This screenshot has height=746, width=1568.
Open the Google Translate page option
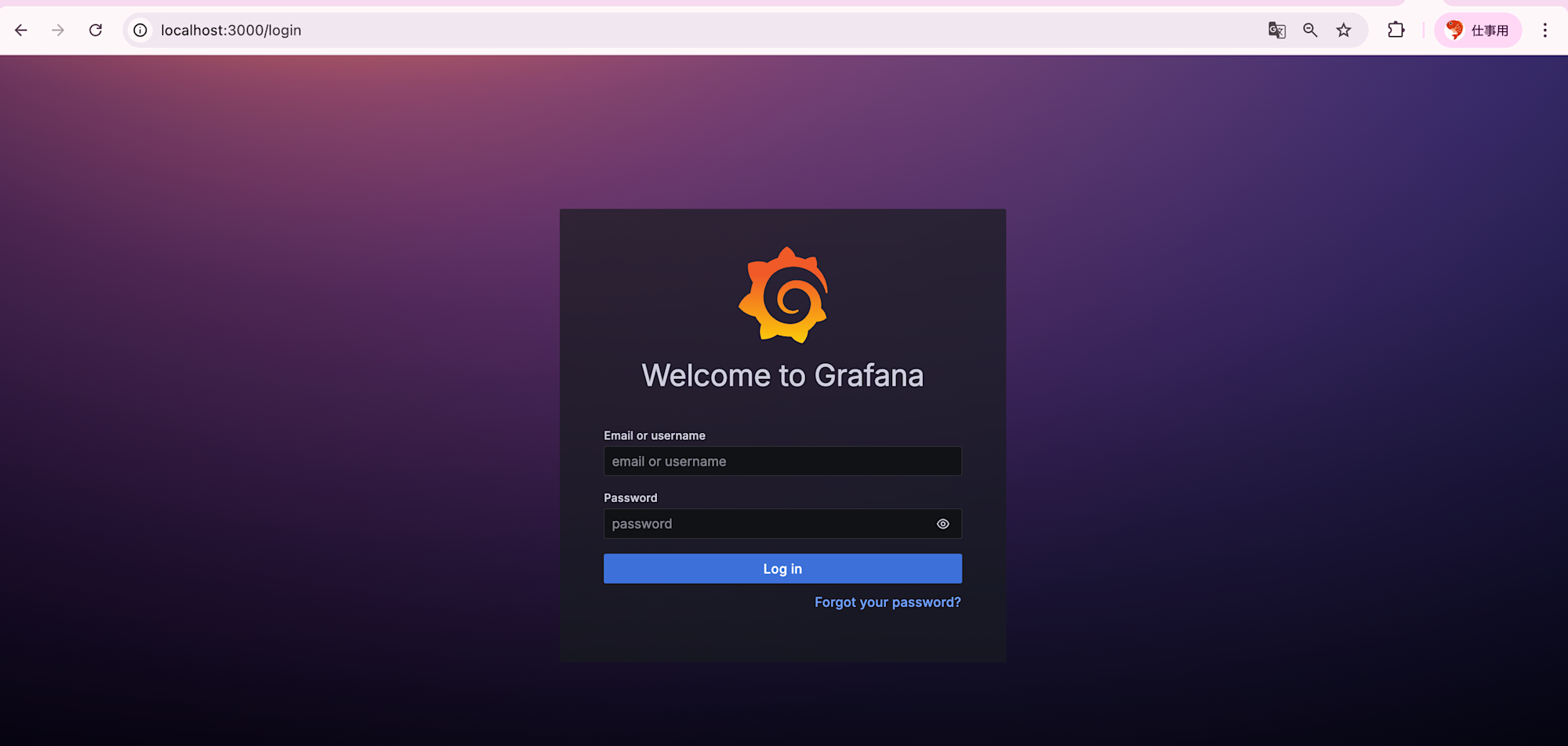(1277, 31)
